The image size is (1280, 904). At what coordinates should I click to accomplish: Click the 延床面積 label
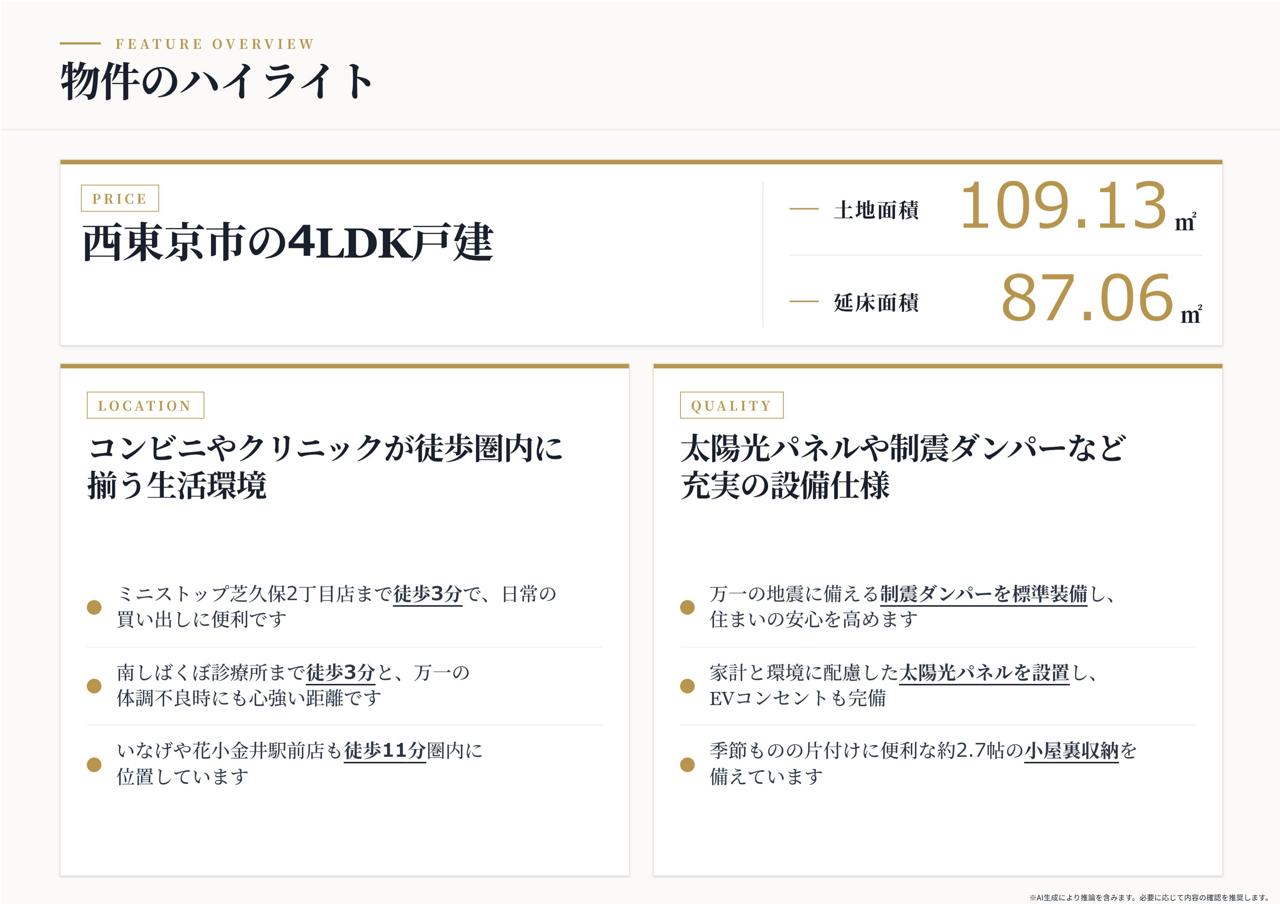(x=876, y=302)
